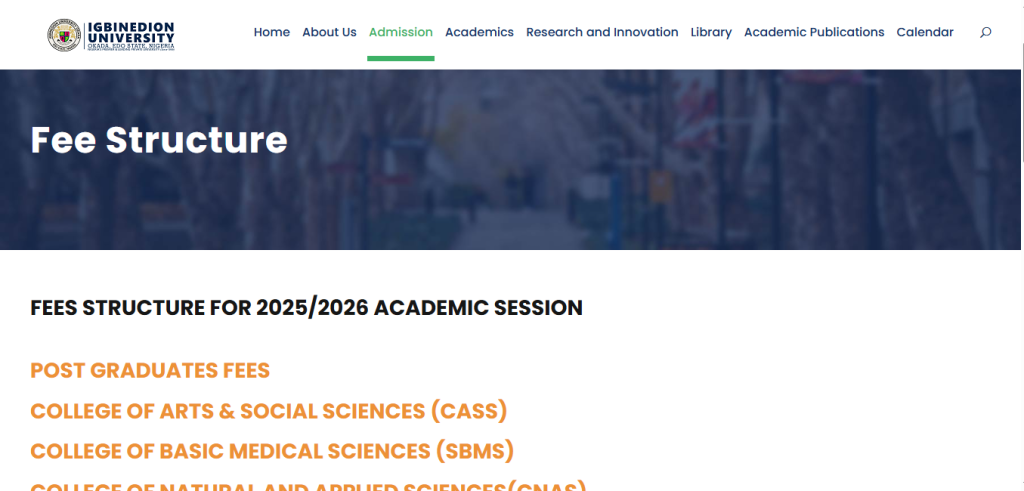Click the blurred campus banner image
This screenshot has height=491, width=1024.
[650, 160]
